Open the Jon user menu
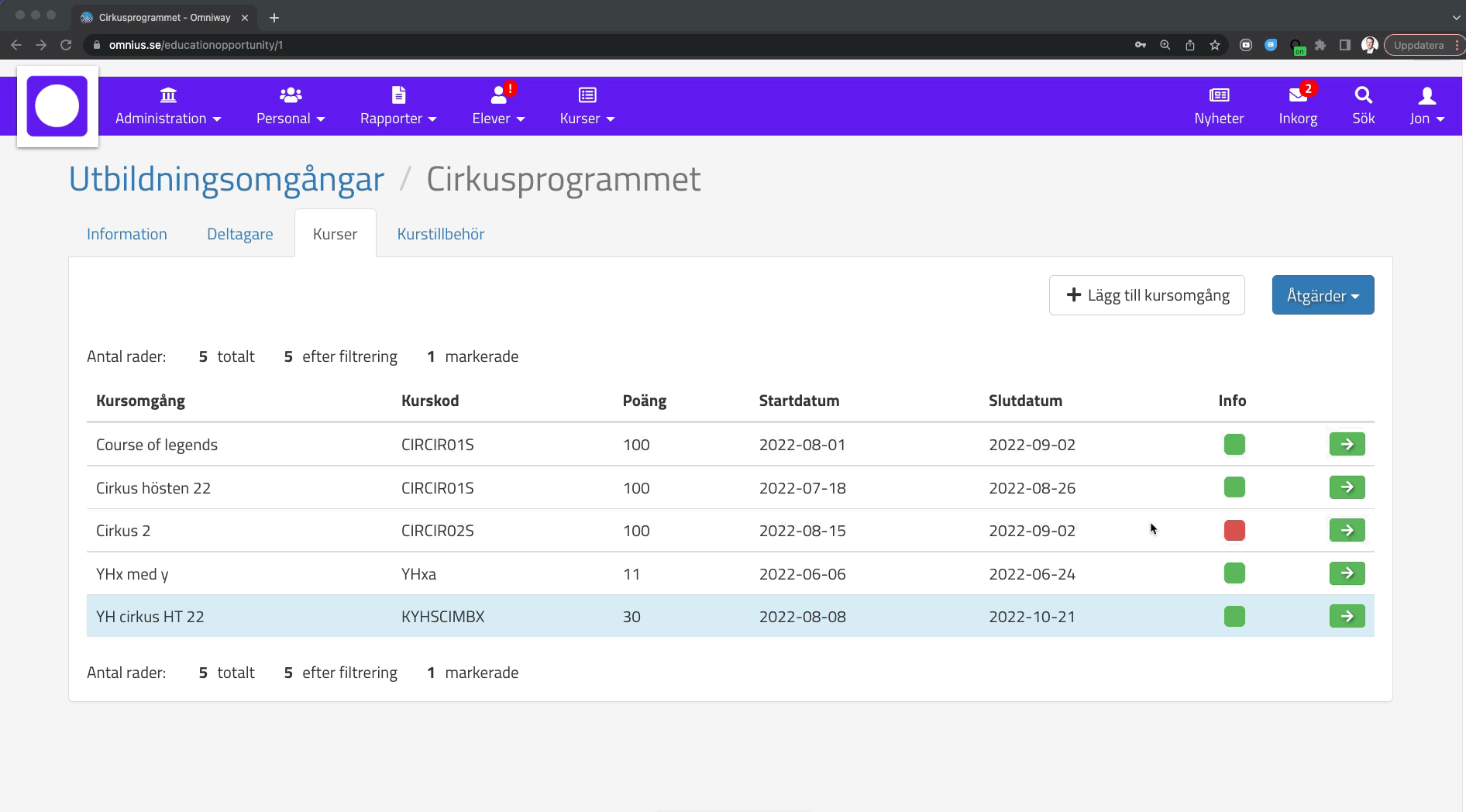The width and height of the screenshot is (1466, 812). (x=1426, y=105)
